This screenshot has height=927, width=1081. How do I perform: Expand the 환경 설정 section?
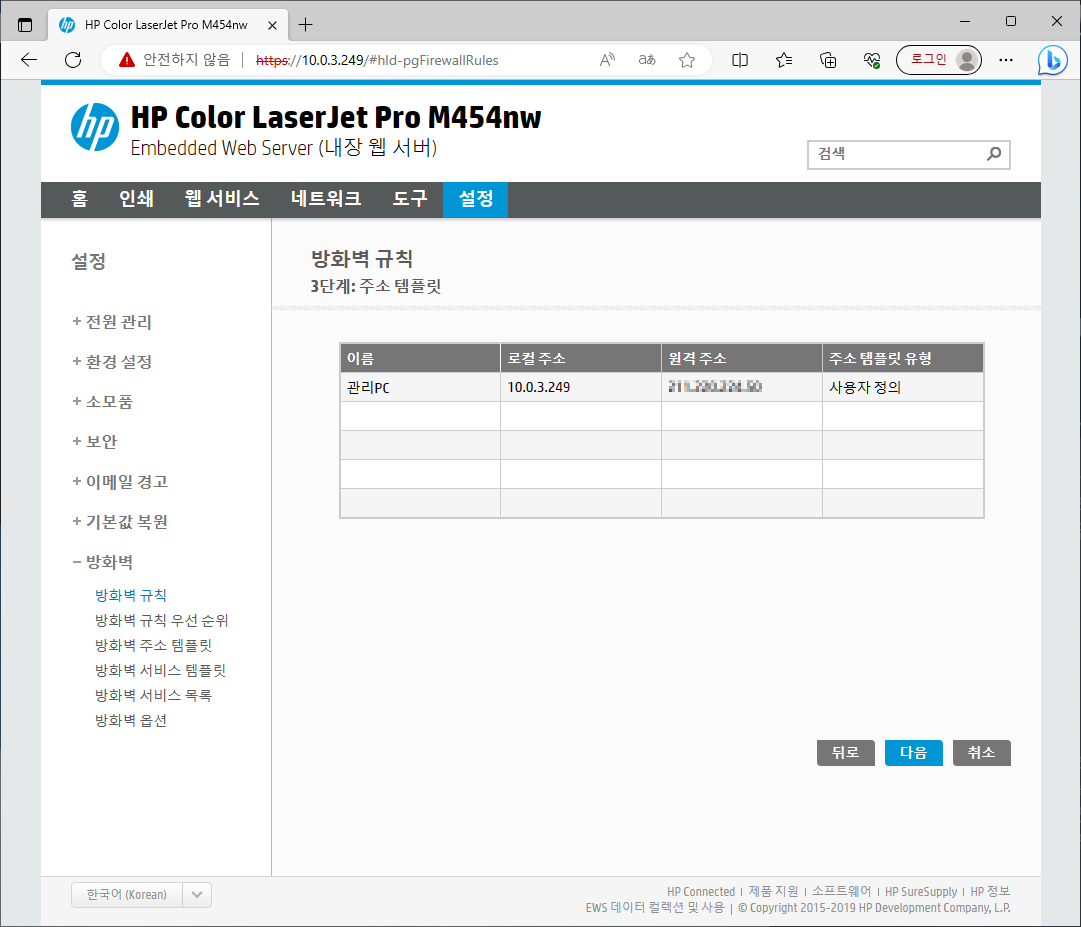coord(112,362)
